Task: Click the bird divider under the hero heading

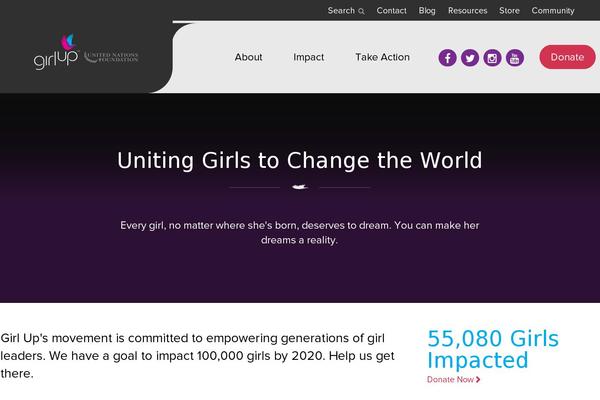Action: tap(299, 187)
